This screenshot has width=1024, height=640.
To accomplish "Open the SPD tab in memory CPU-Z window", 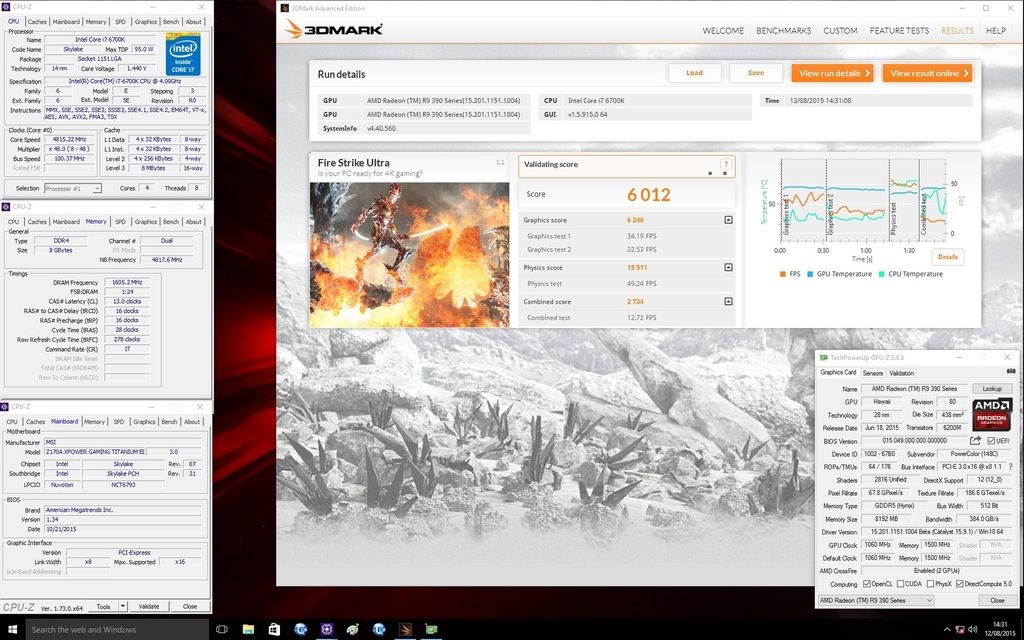I will point(120,221).
